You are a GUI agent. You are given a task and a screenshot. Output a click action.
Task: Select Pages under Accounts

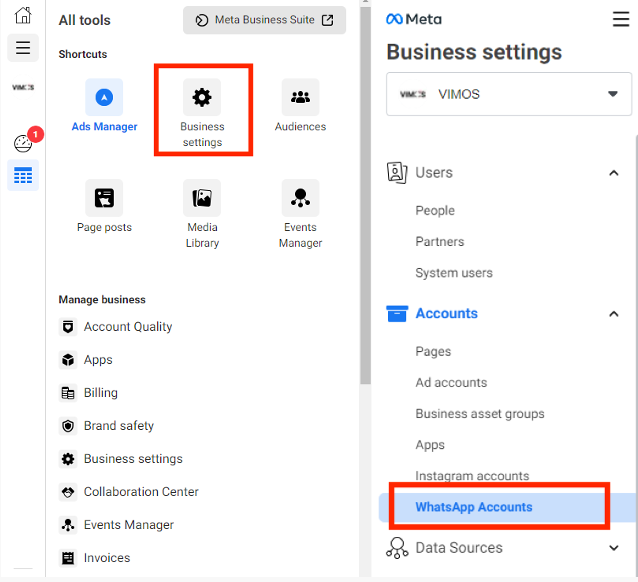pyautogui.click(x=433, y=352)
